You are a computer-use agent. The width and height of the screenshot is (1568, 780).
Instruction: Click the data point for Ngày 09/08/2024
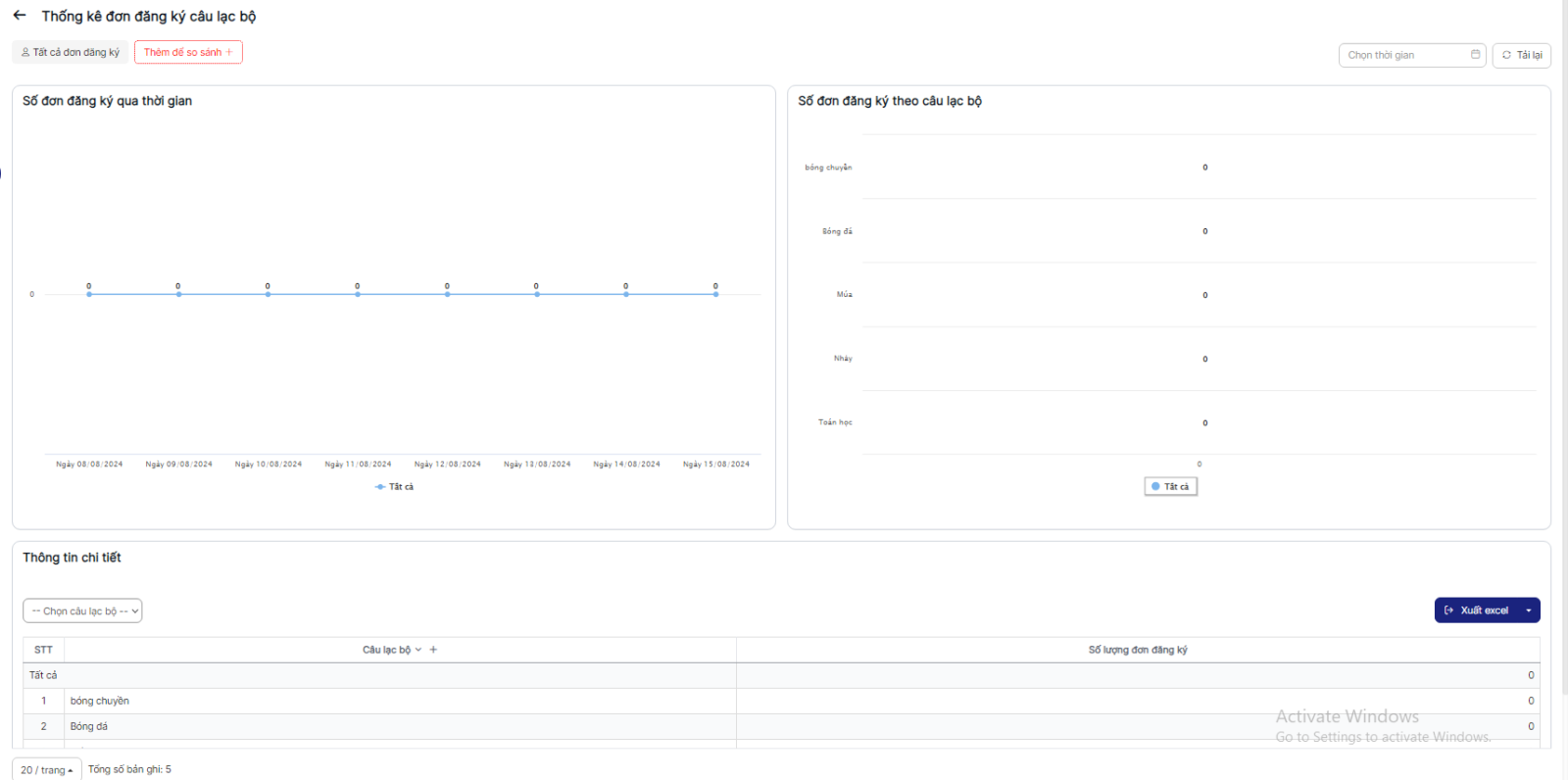pos(178,294)
